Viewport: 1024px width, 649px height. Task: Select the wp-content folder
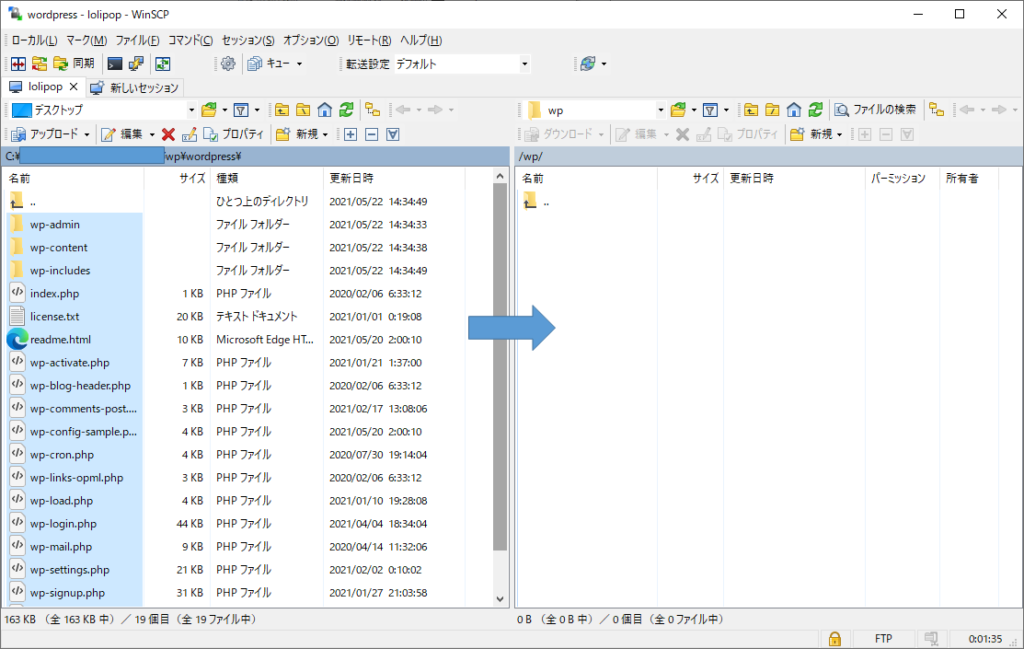click(x=58, y=247)
